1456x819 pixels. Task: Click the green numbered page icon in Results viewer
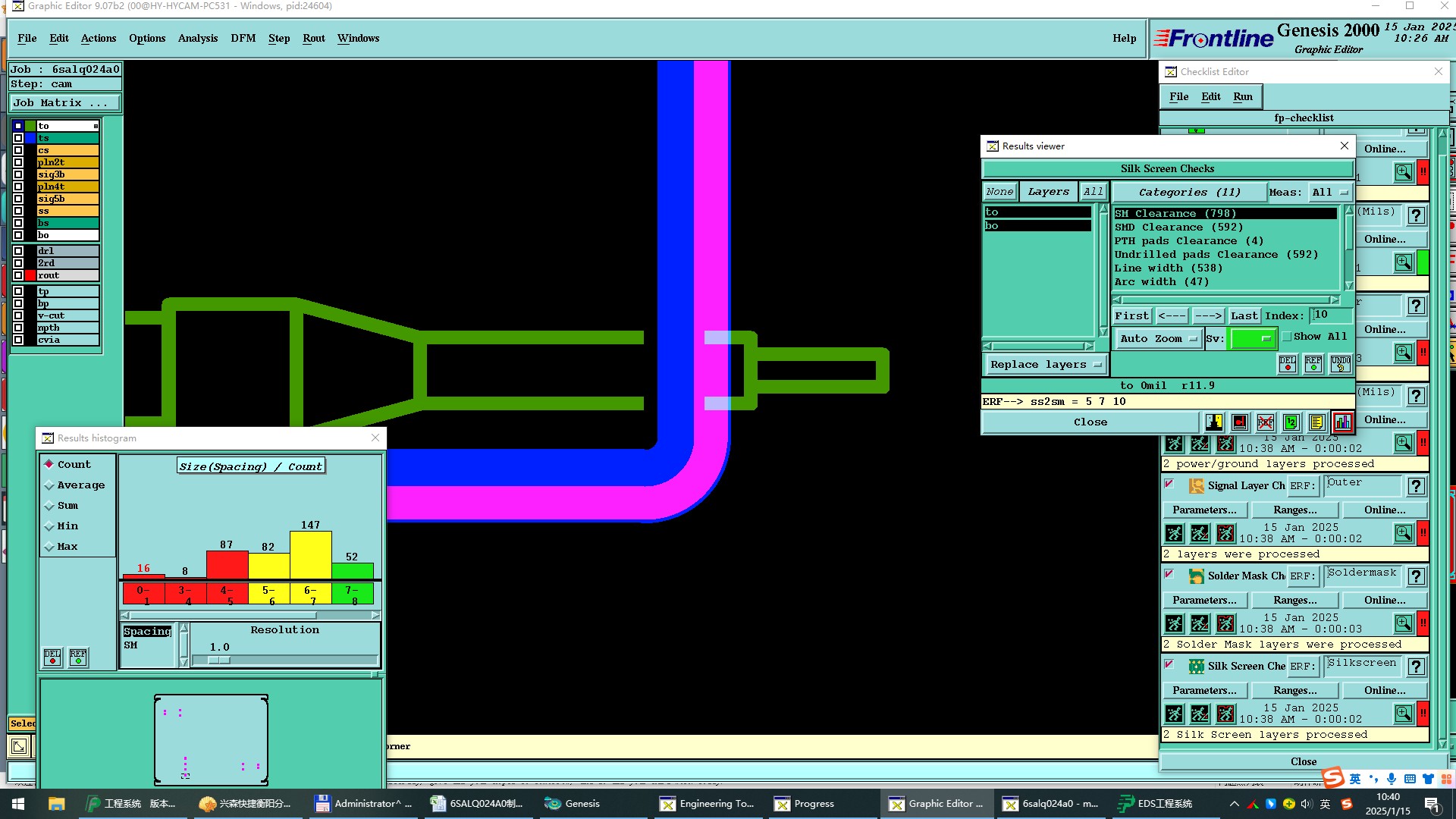[1291, 422]
